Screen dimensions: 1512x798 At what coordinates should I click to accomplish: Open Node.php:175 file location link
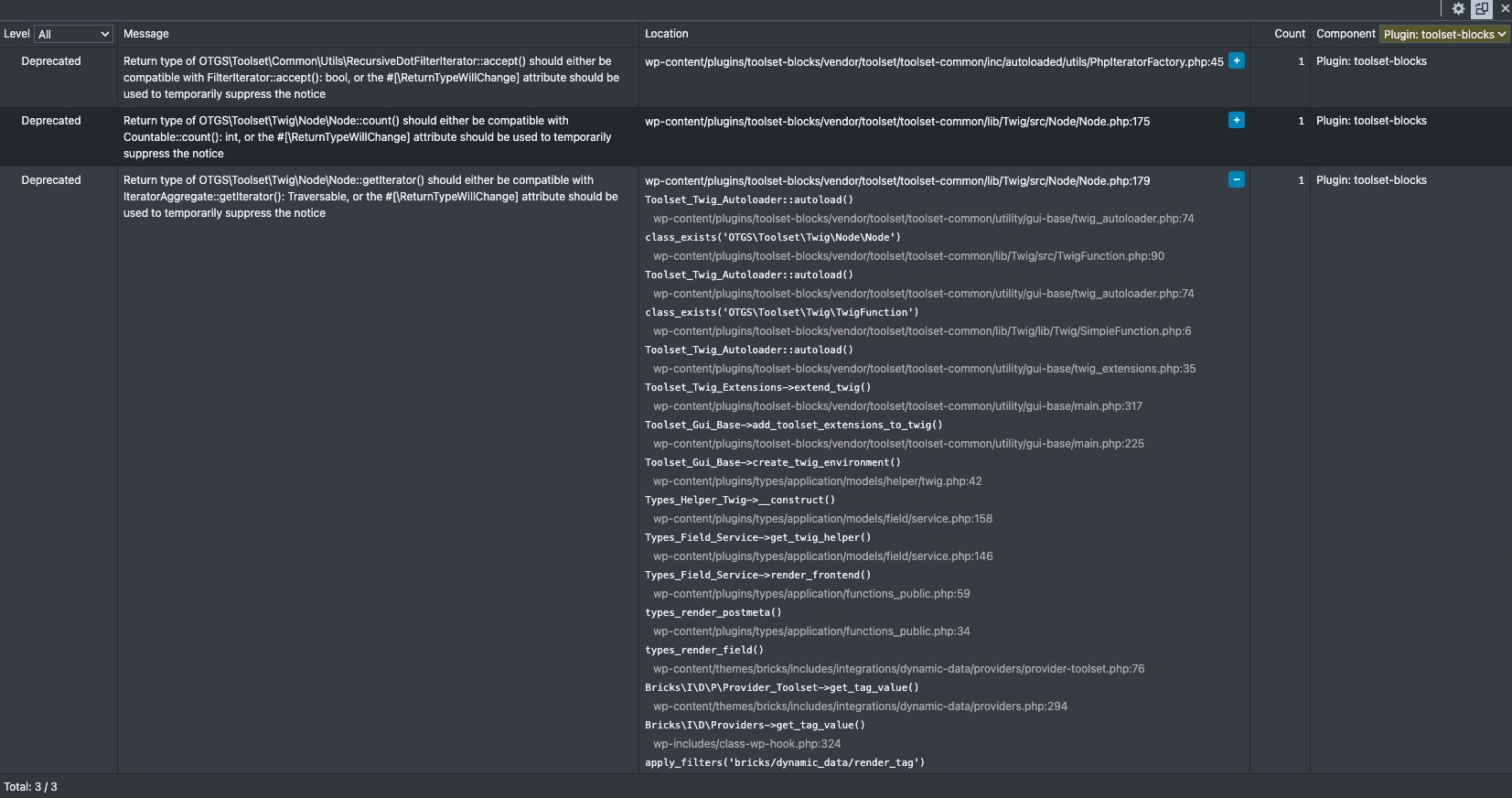pos(897,122)
